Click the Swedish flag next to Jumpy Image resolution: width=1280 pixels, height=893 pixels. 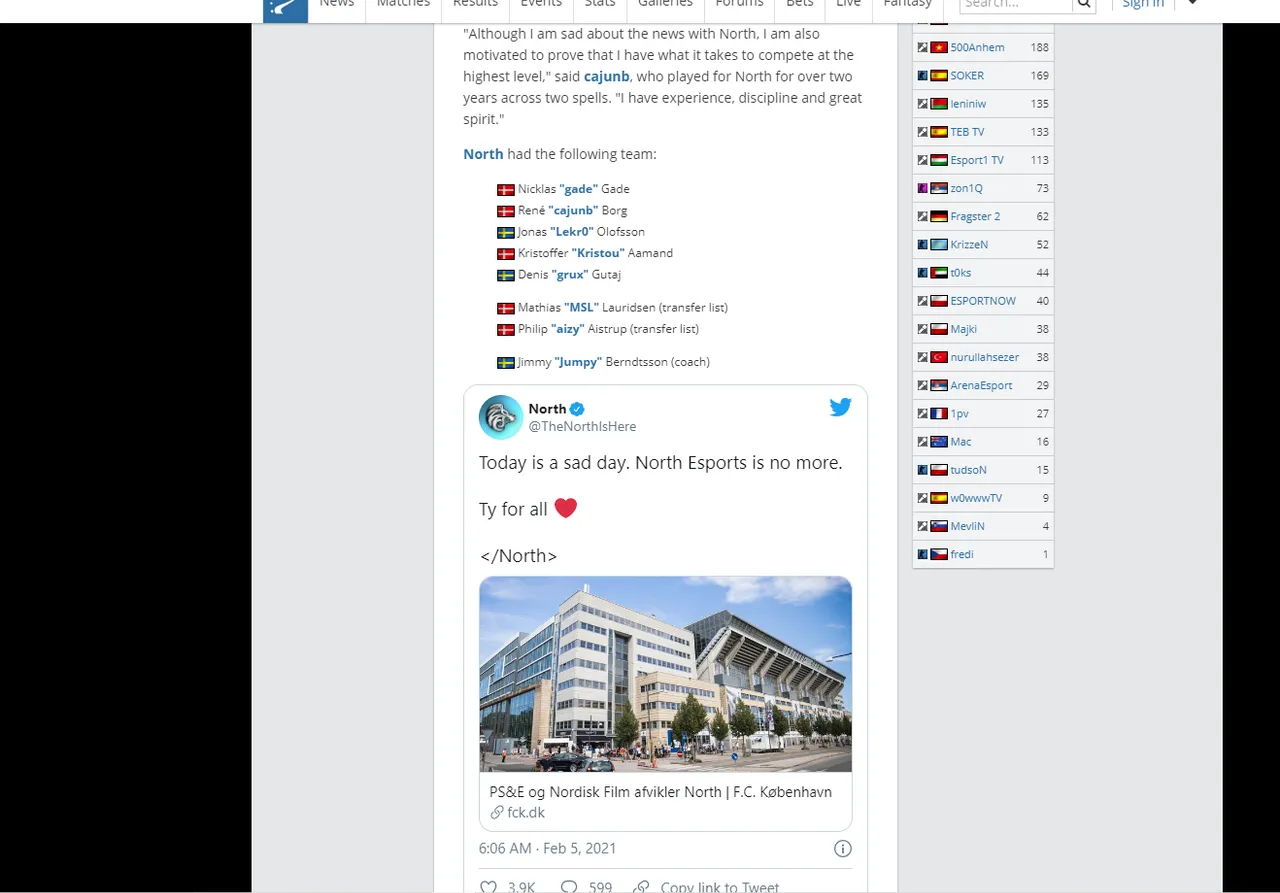[x=506, y=362]
